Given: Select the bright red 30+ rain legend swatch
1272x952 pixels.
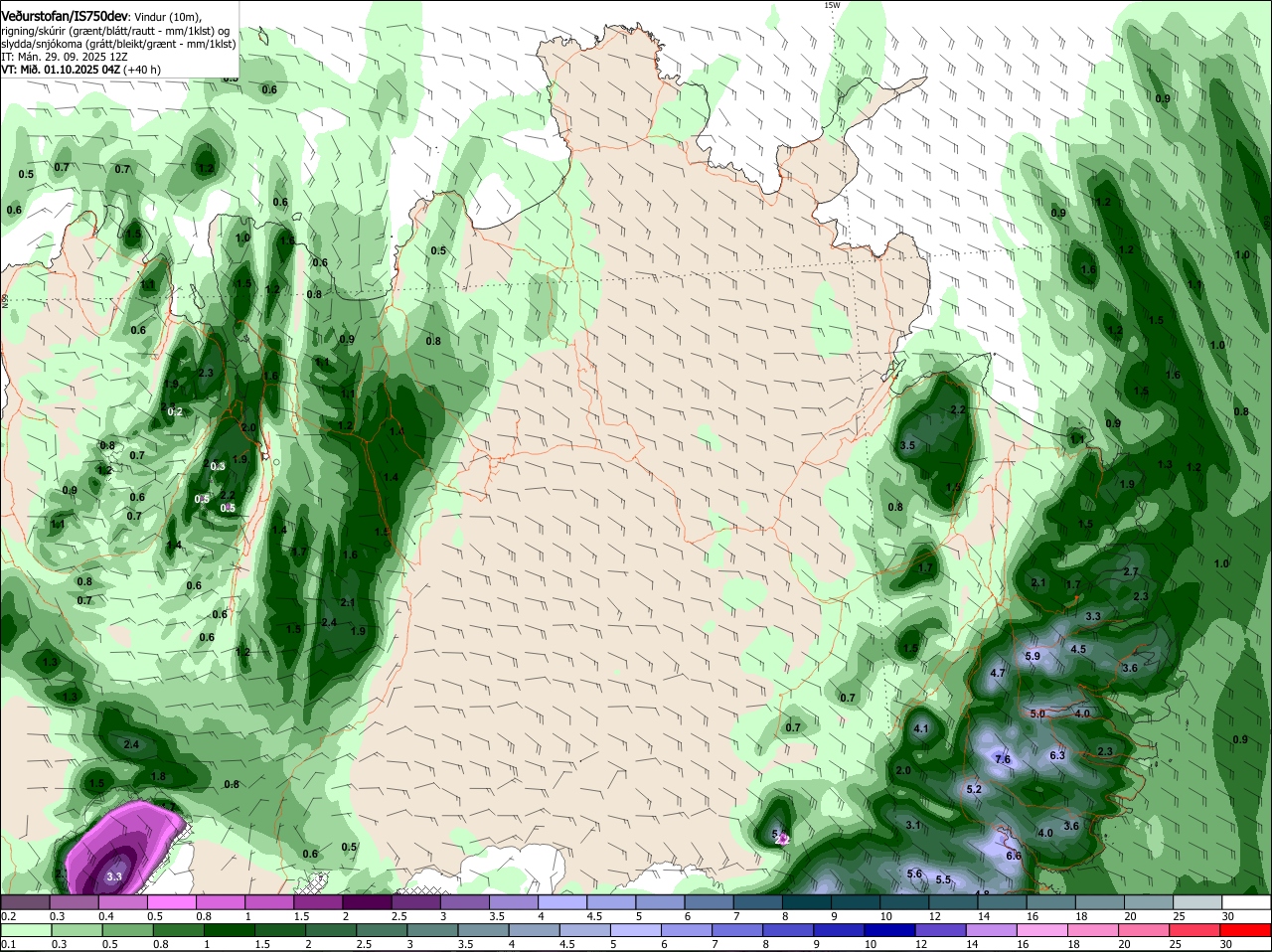Looking at the screenshot, I should (x=1247, y=930).
